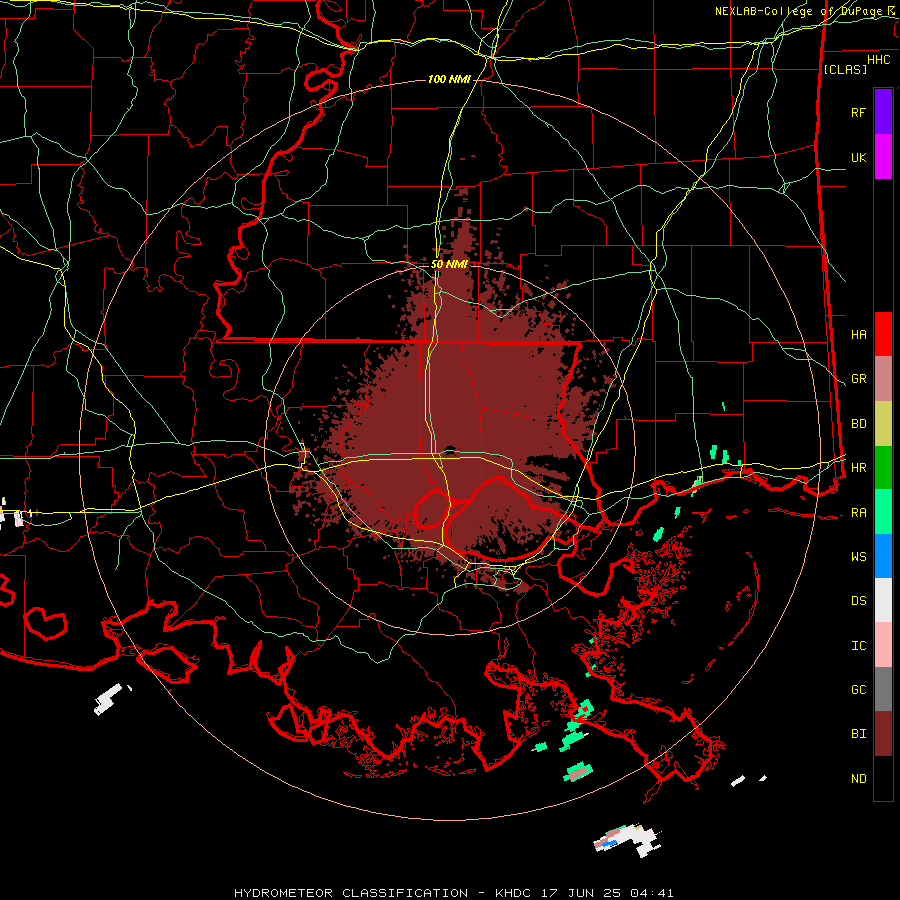Click the brown BI legend swatch

(x=883, y=734)
